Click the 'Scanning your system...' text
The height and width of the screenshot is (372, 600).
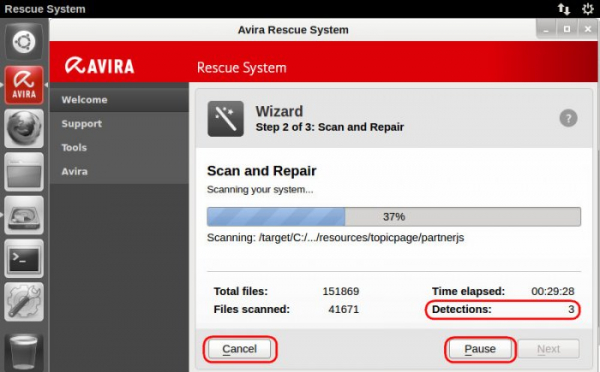[x=260, y=189]
